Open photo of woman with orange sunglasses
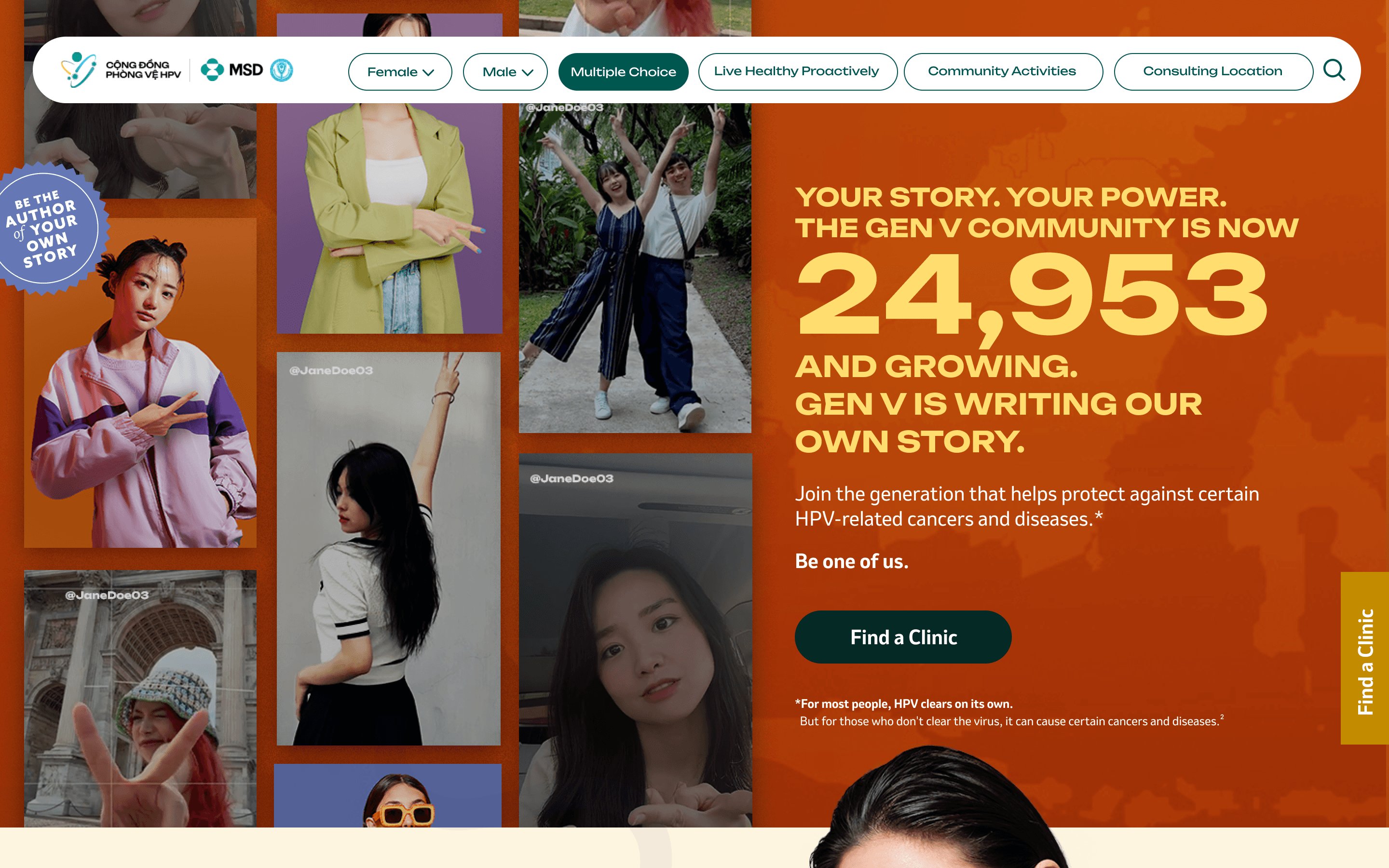Viewport: 1389px width, 868px height. pos(387,796)
